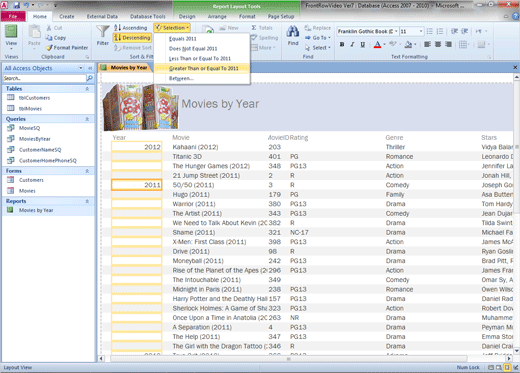Open the Selection filter dropdown
This screenshot has width=520, height=373.
point(172,28)
